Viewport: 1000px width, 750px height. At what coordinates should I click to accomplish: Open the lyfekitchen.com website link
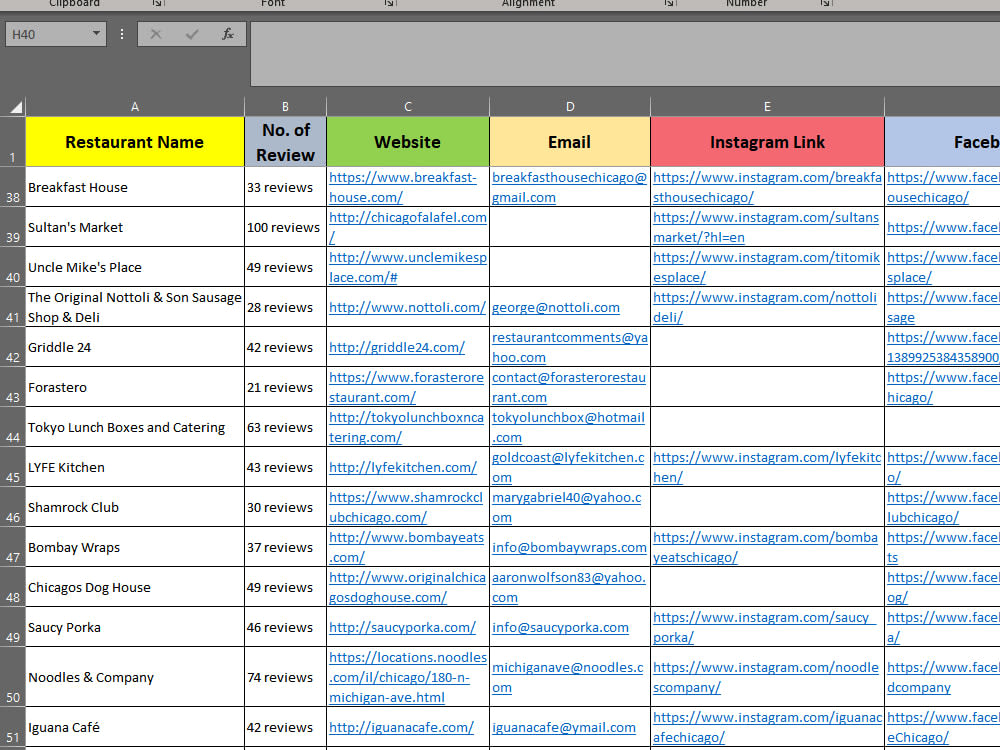402,467
